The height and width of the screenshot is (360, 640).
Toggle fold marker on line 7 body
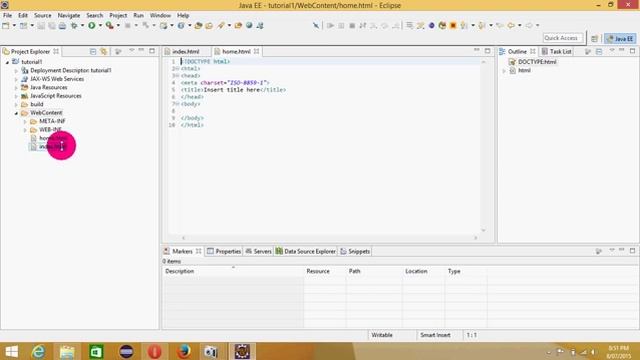tap(178, 104)
